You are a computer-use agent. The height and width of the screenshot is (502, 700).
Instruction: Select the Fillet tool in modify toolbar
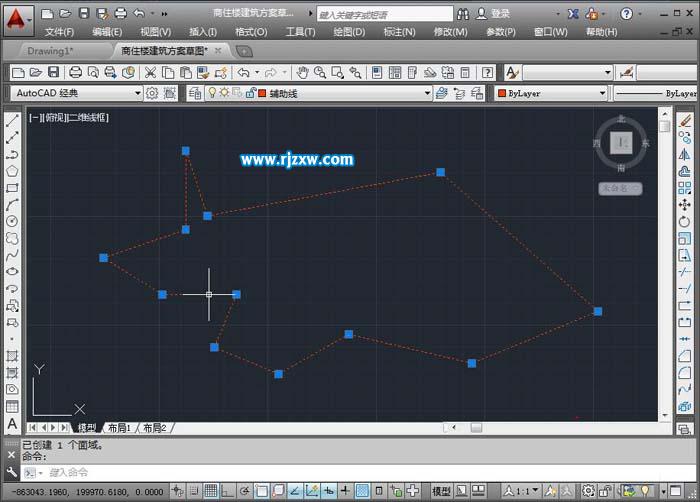point(684,373)
